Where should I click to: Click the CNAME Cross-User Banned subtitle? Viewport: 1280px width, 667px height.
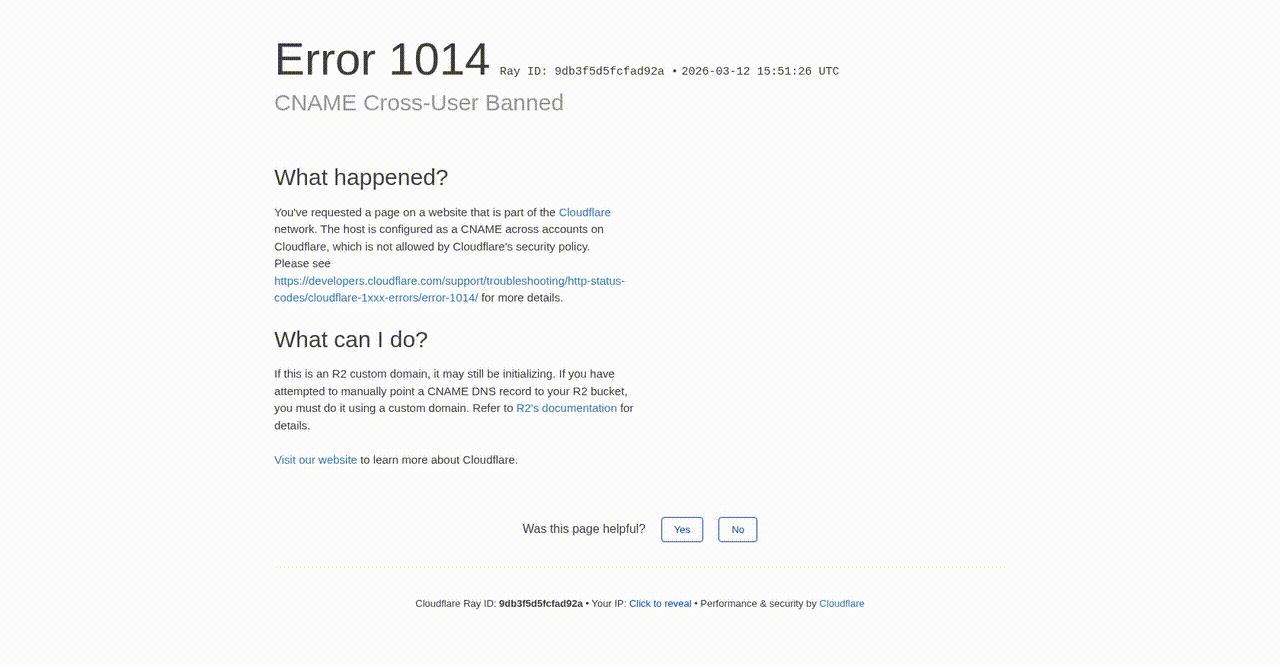click(419, 103)
